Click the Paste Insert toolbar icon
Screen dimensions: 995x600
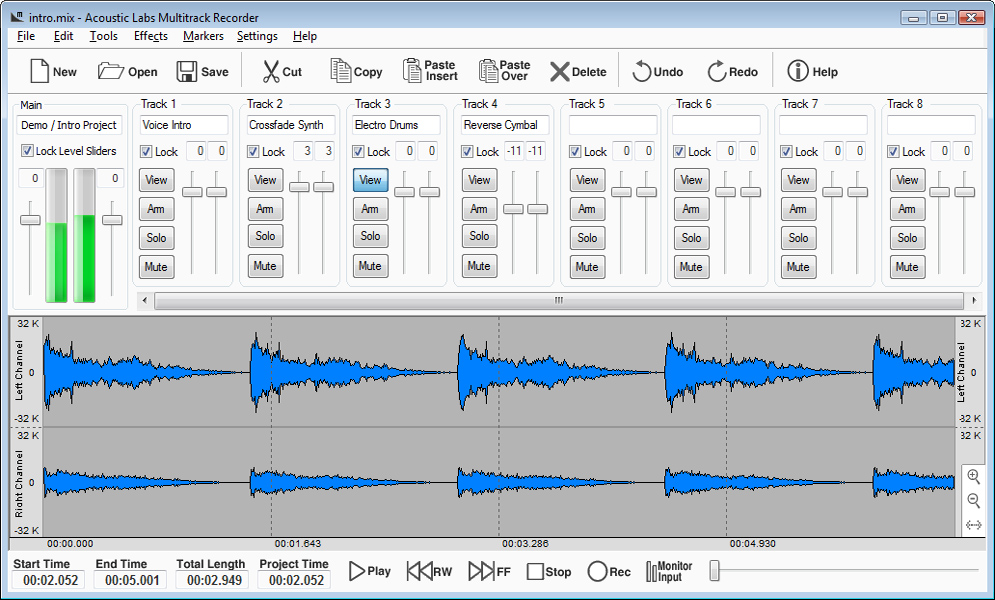pos(412,70)
